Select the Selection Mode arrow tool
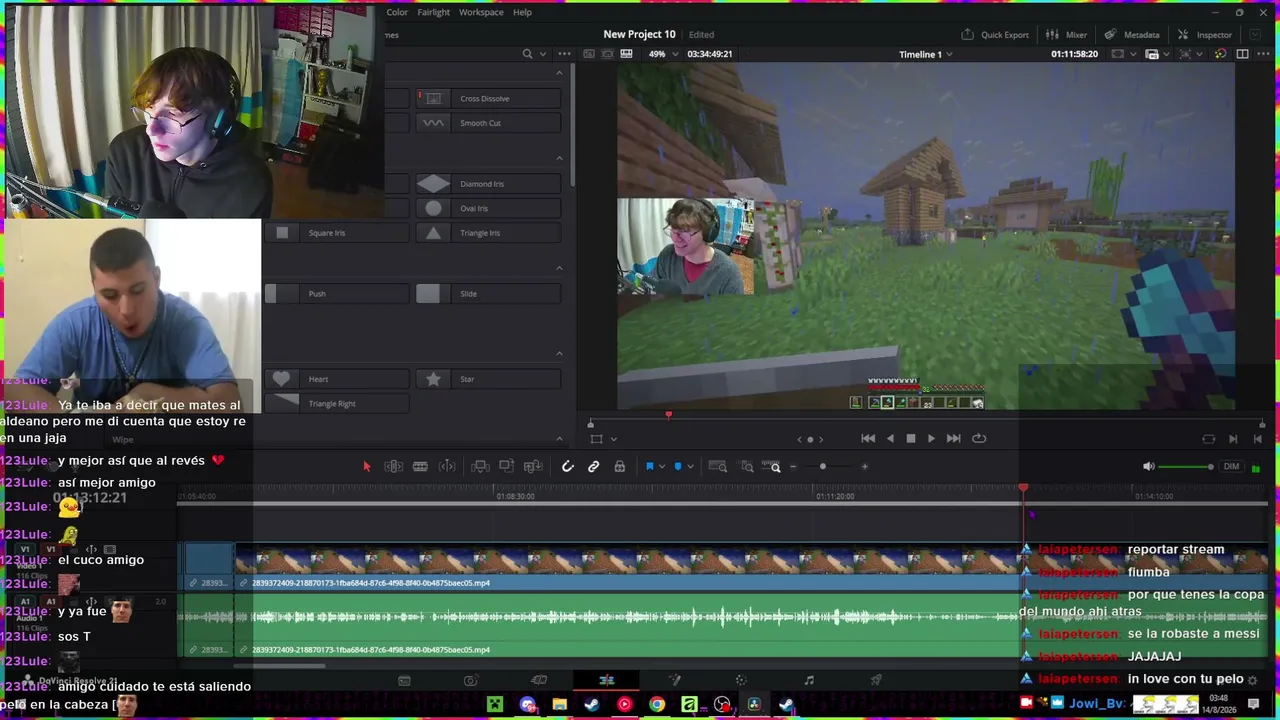Screen dimensions: 1280x720 click(x=366, y=466)
